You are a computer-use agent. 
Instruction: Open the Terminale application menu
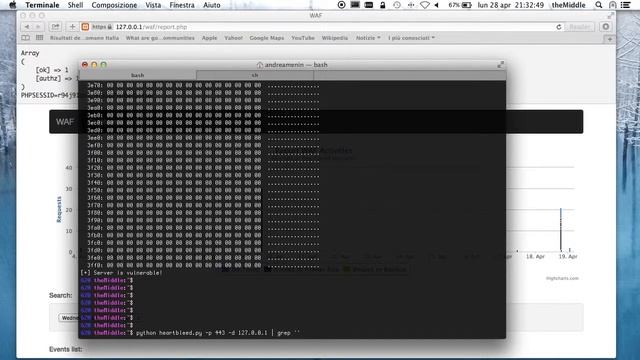click(42, 5)
